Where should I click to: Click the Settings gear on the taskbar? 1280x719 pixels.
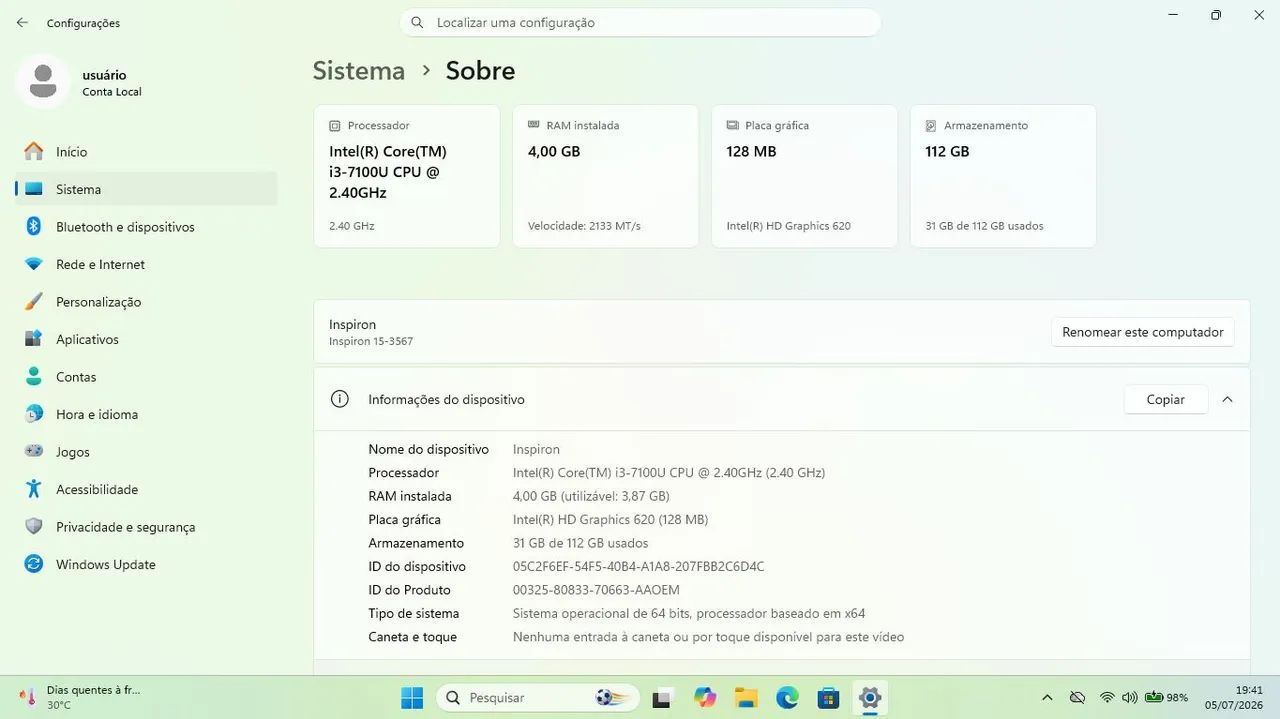tap(869, 697)
